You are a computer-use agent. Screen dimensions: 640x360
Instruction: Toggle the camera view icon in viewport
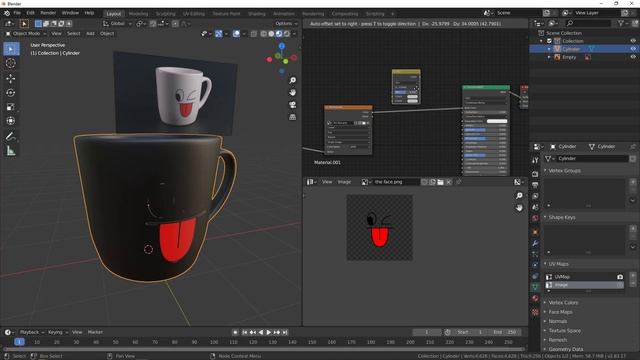tap(293, 105)
